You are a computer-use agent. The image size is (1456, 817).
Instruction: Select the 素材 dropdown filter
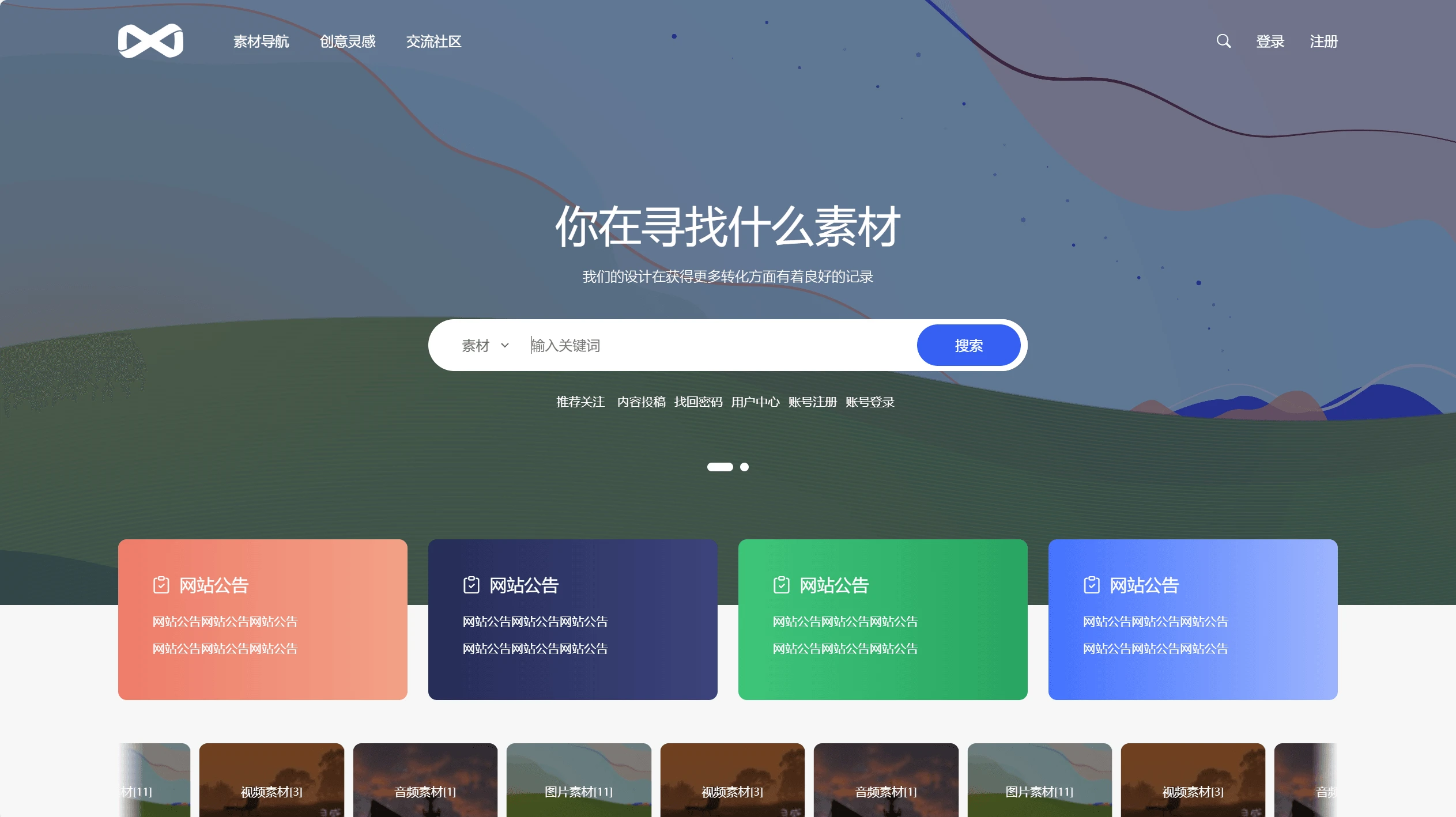(485, 345)
